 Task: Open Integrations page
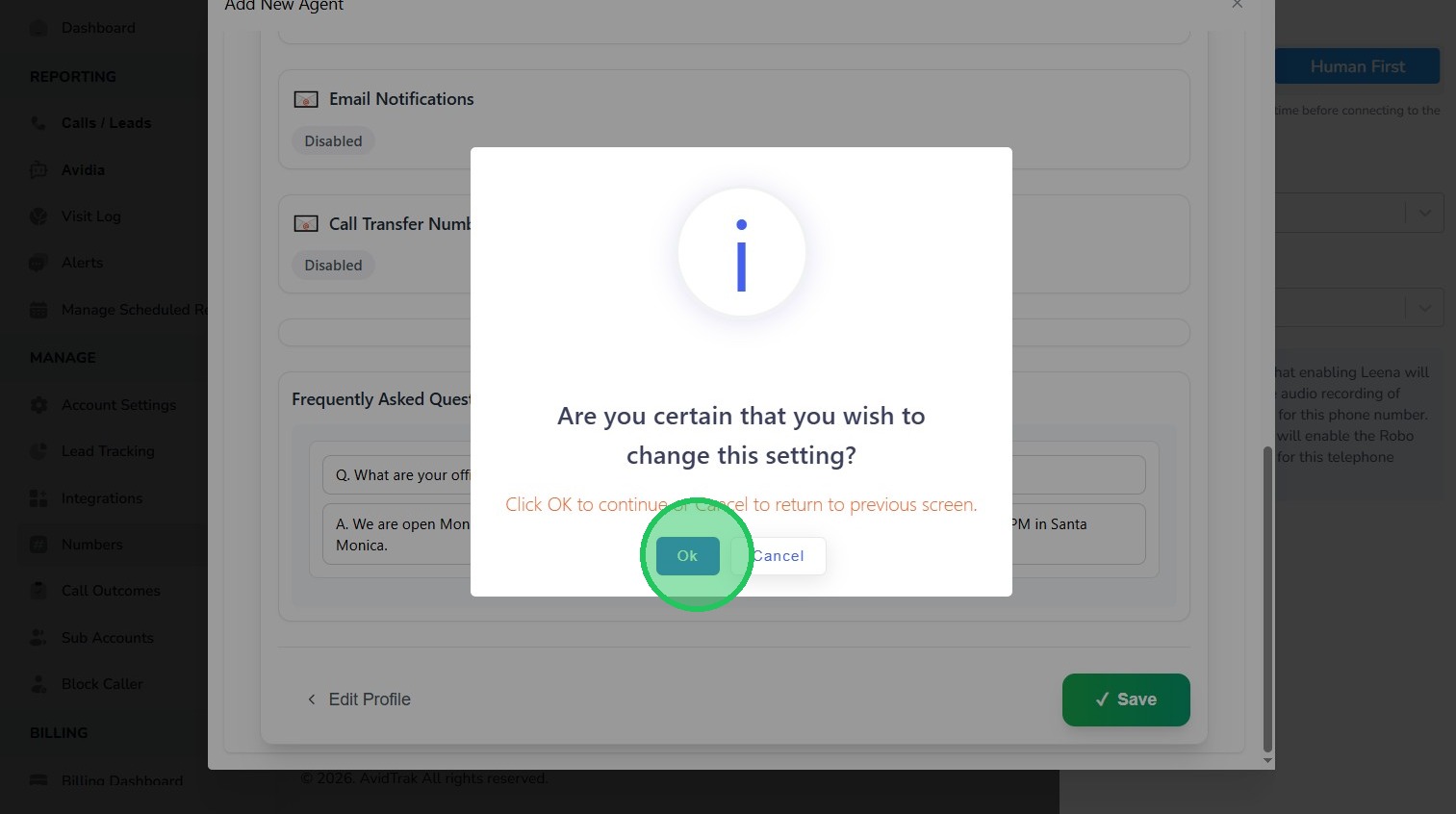coord(101,498)
